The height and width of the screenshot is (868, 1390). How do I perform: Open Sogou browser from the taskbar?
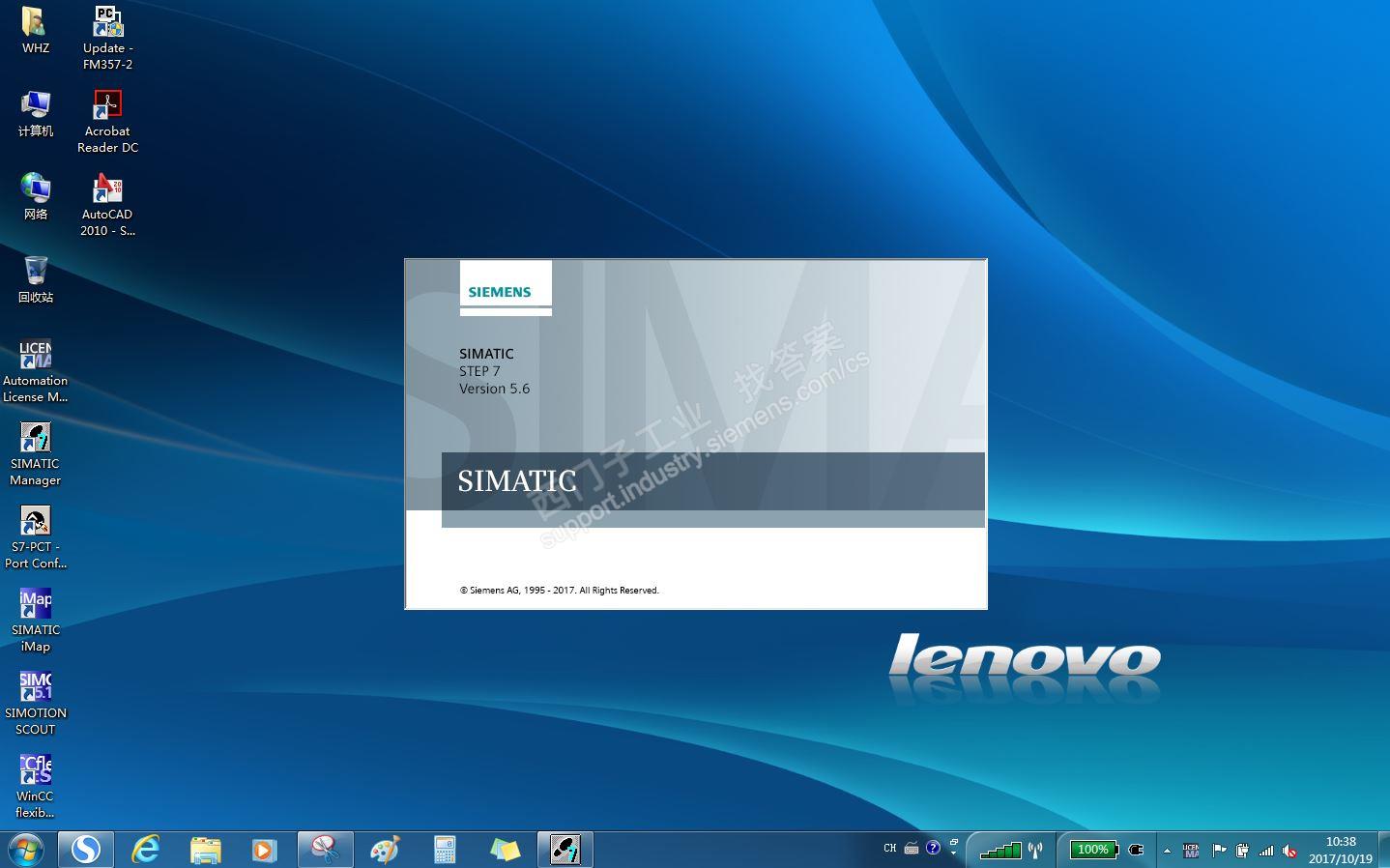click(86, 850)
